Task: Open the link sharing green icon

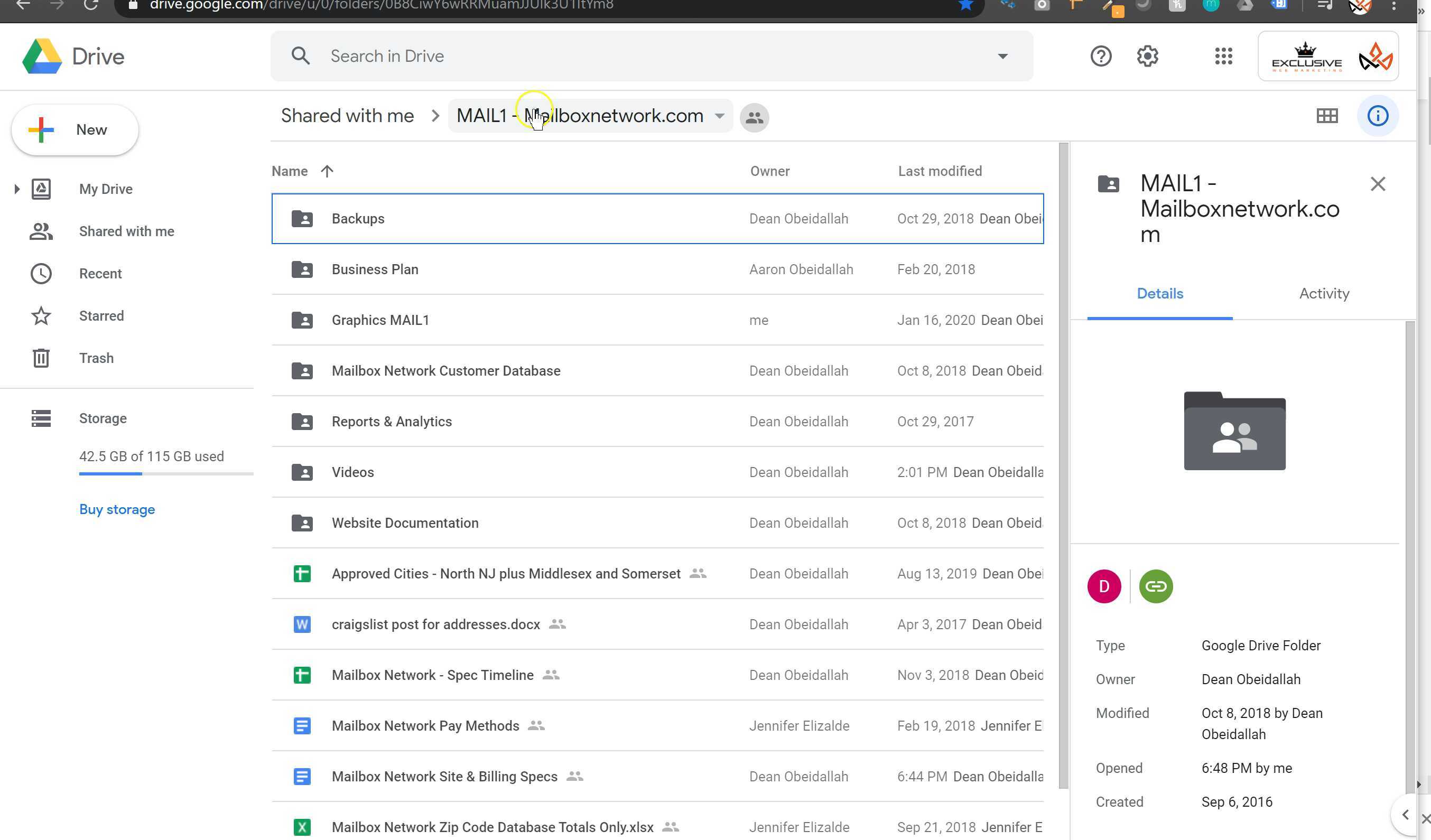Action: 1156,586
